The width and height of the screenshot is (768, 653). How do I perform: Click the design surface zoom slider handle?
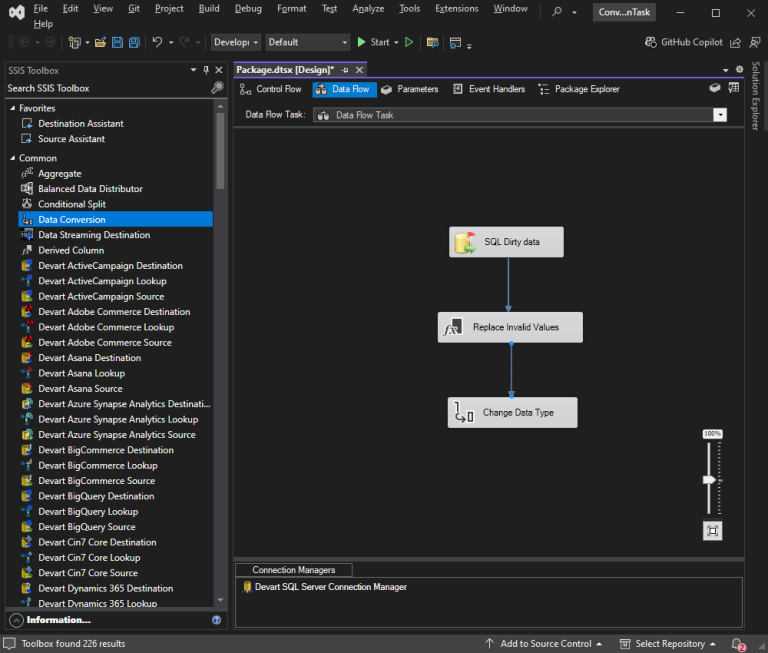(710, 480)
